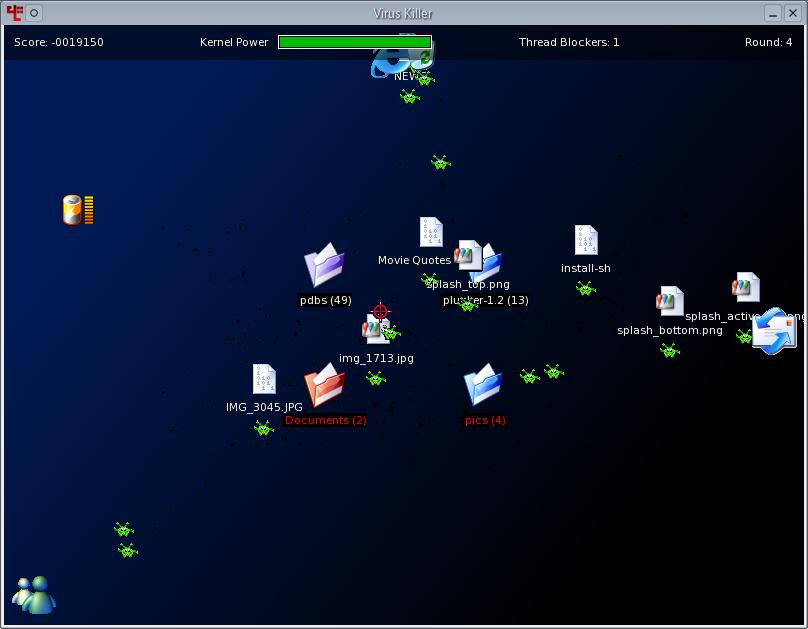The width and height of the screenshot is (808, 629).
Task: Click the Round: 4 indicator
Action: tap(768, 42)
